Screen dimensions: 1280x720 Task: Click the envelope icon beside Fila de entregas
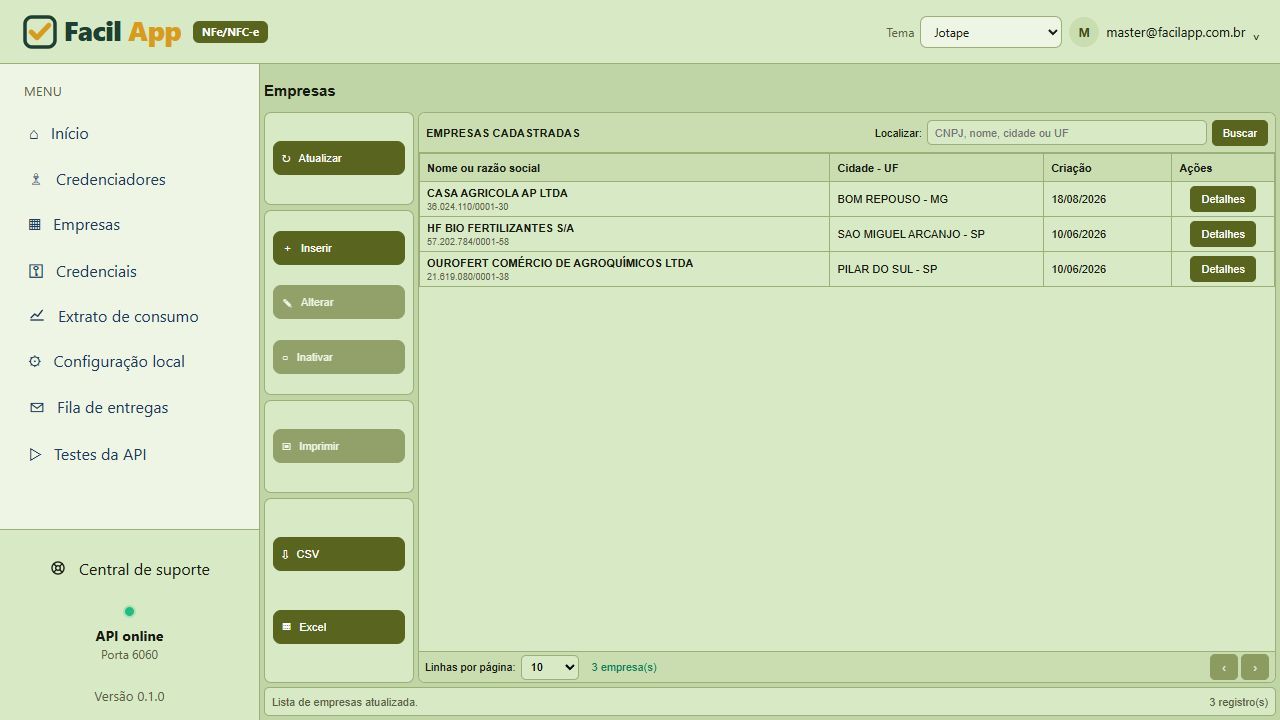click(x=37, y=408)
